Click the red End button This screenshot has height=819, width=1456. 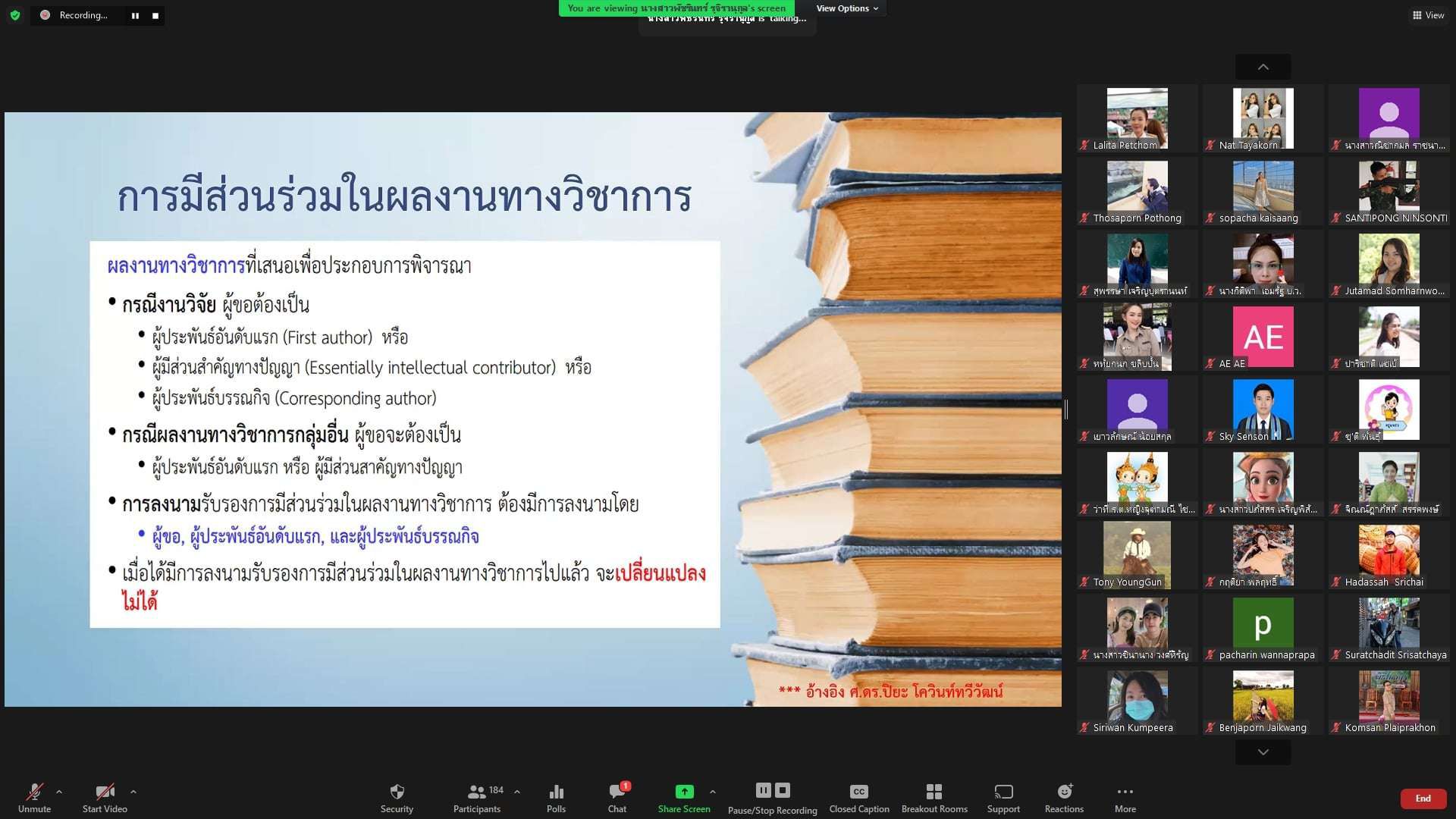(1423, 799)
